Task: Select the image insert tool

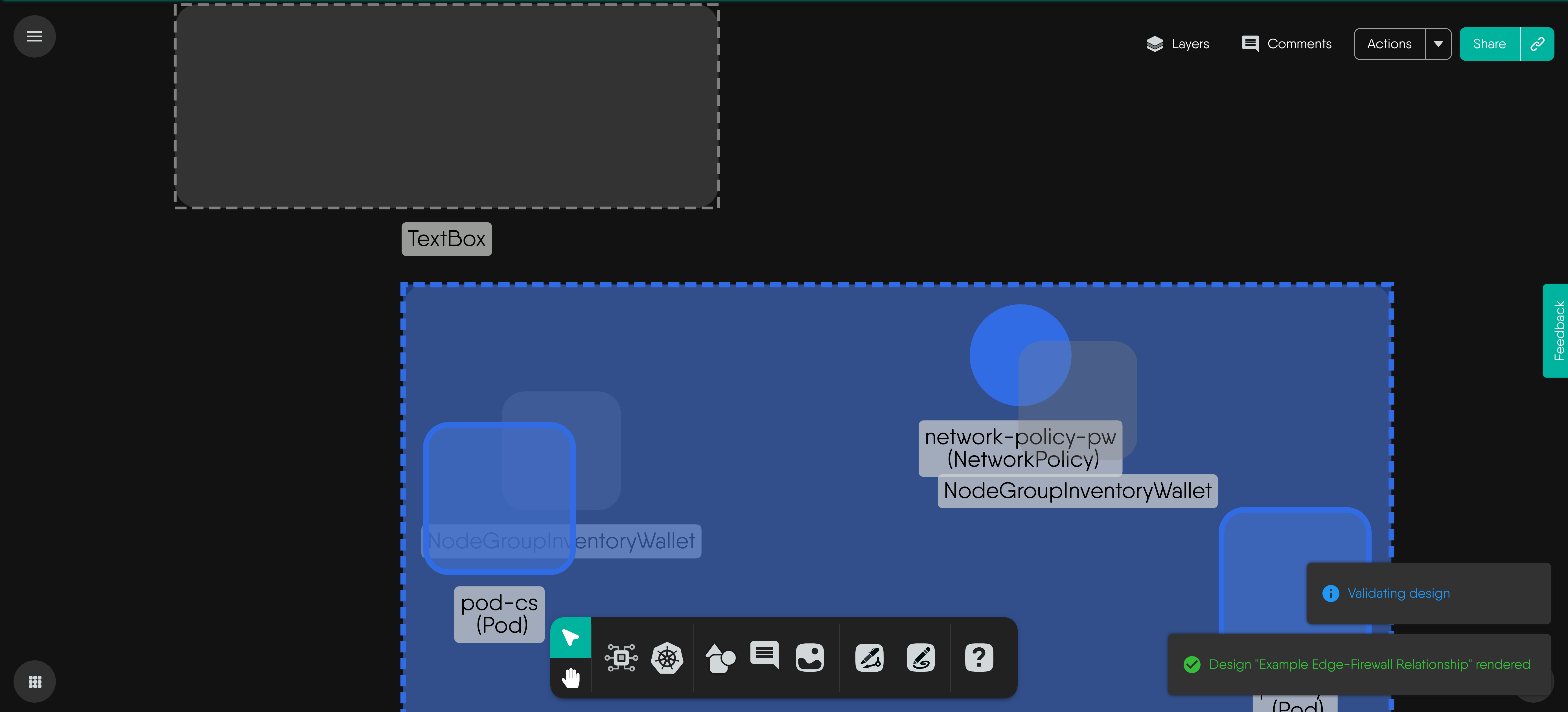Action: coord(810,657)
